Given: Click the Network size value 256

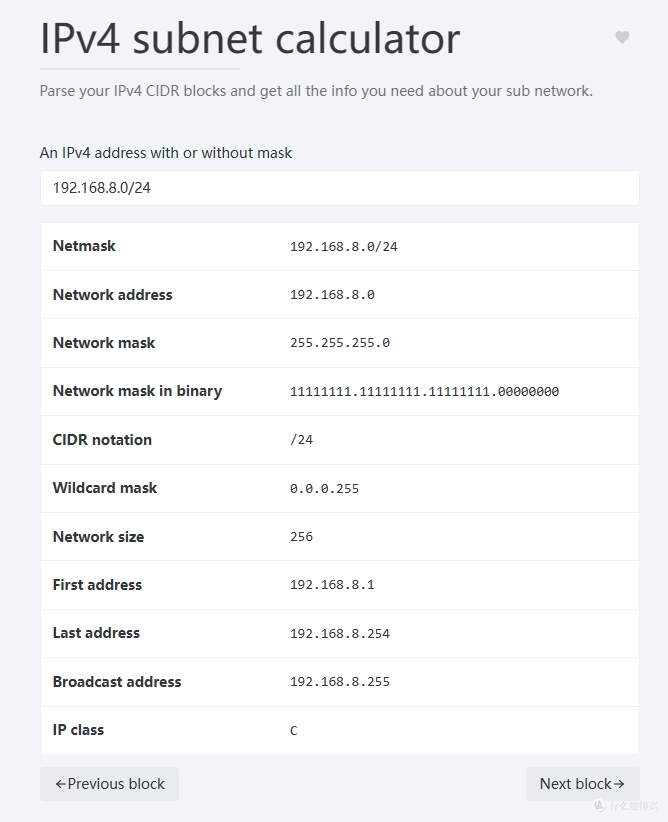Looking at the screenshot, I should pyautogui.click(x=301, y=537).
